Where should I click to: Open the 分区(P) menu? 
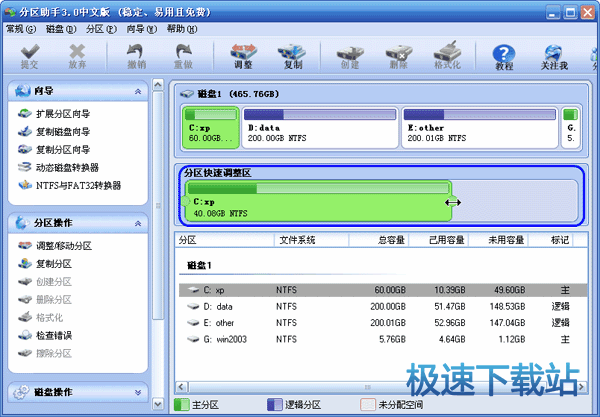[x=101, y=29]
